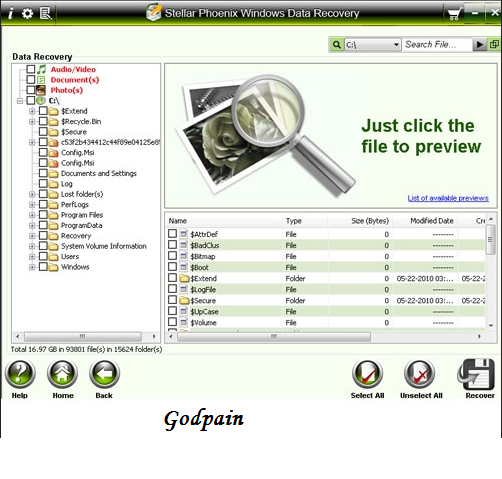Click the Photo(s) category icon
Image resolution: width=502 pixels, height=479 pixels.
(41, 90)
